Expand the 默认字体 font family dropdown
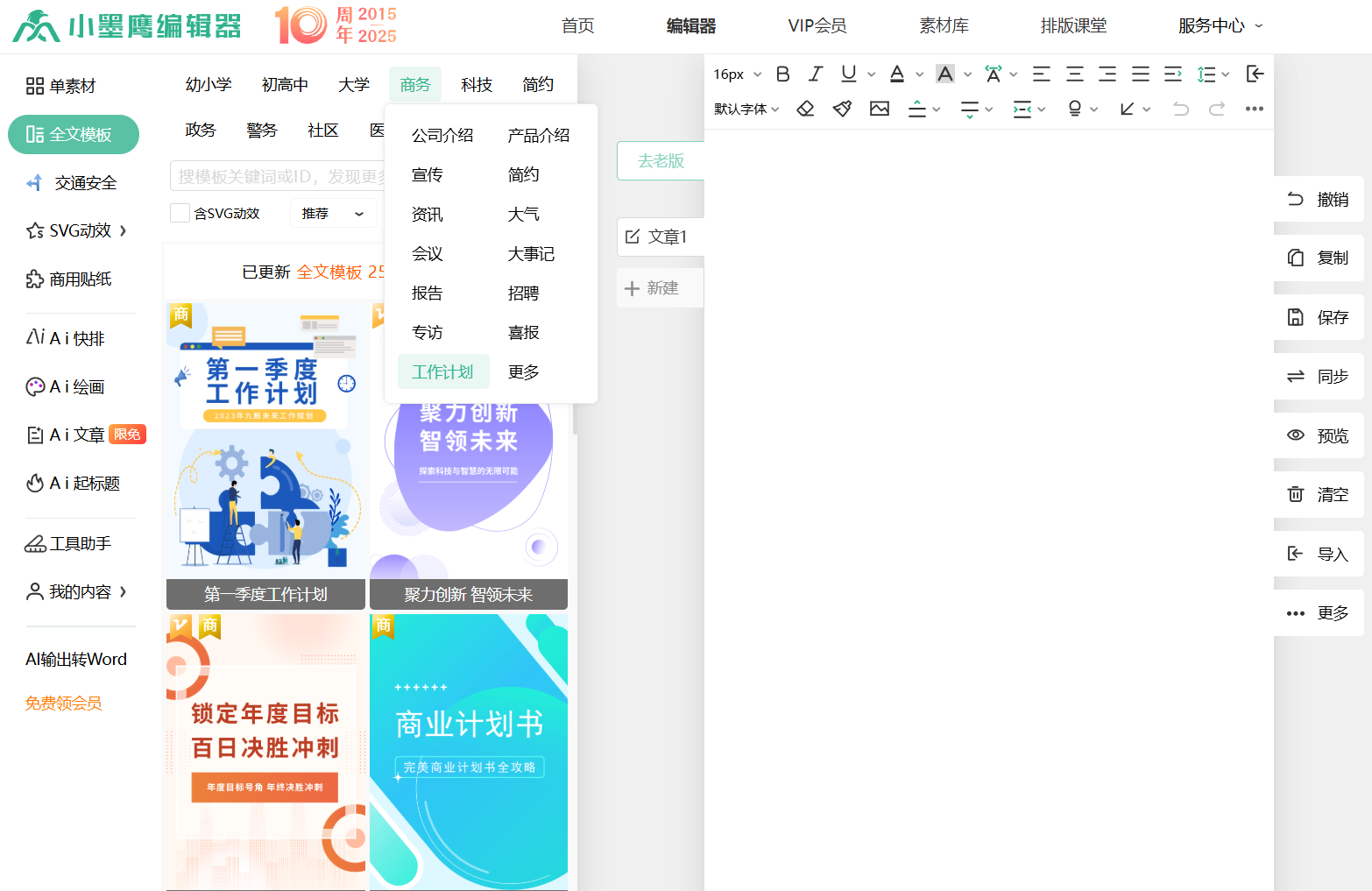 click(x=746, y=110)
